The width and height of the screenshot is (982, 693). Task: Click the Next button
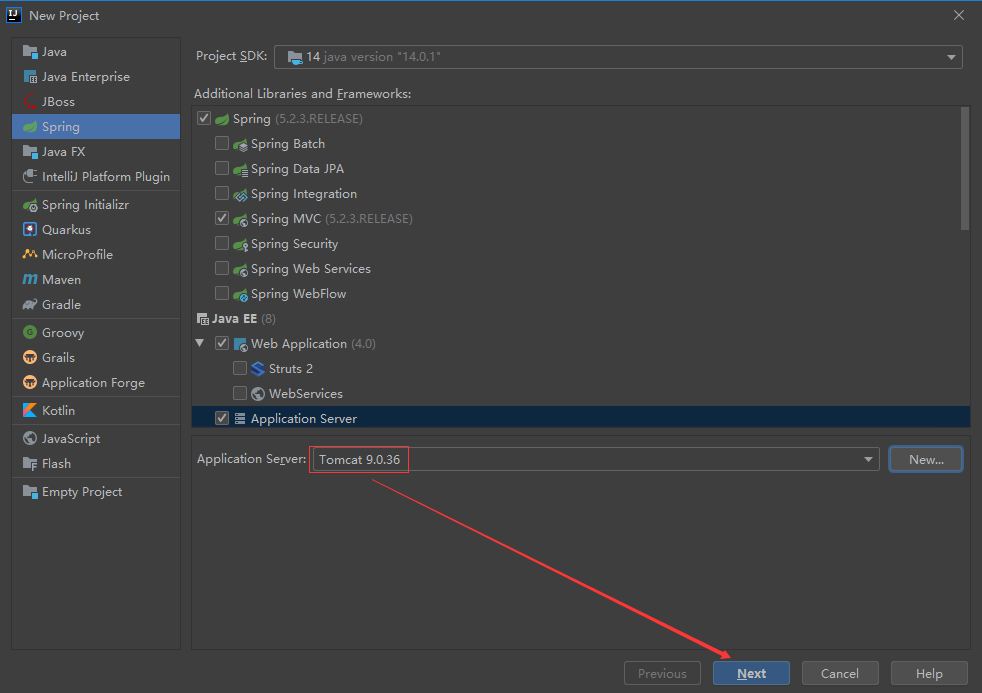[x=751, y=674]
